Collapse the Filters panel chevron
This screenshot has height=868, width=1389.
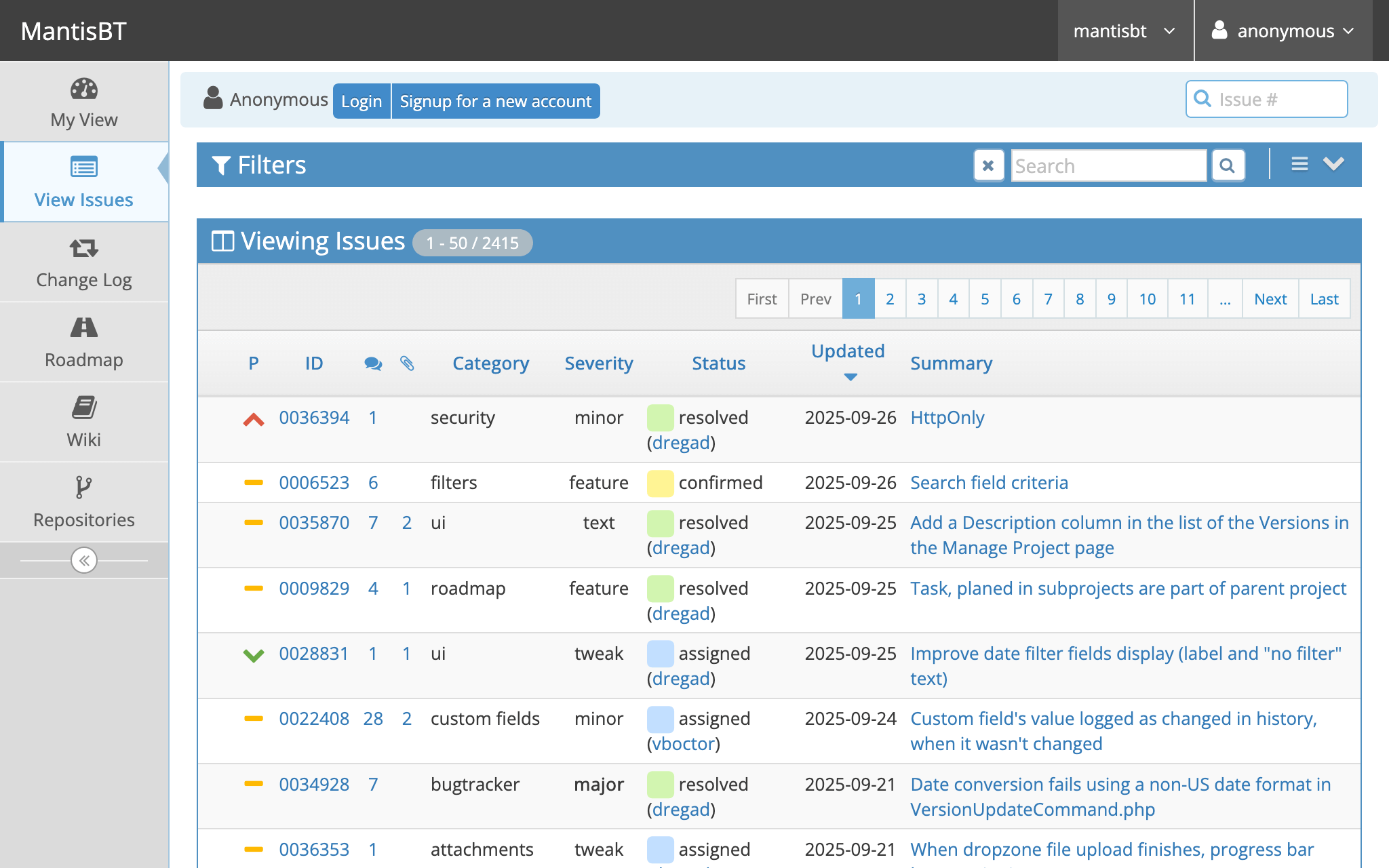1333,164
